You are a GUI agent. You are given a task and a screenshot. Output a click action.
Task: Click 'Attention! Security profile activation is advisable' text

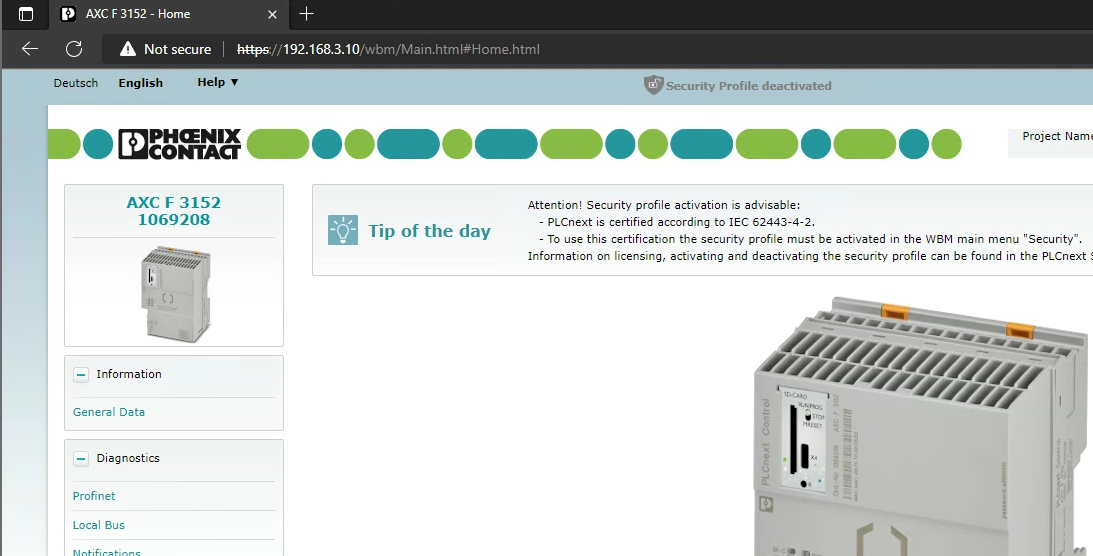[x=664, y=205]
